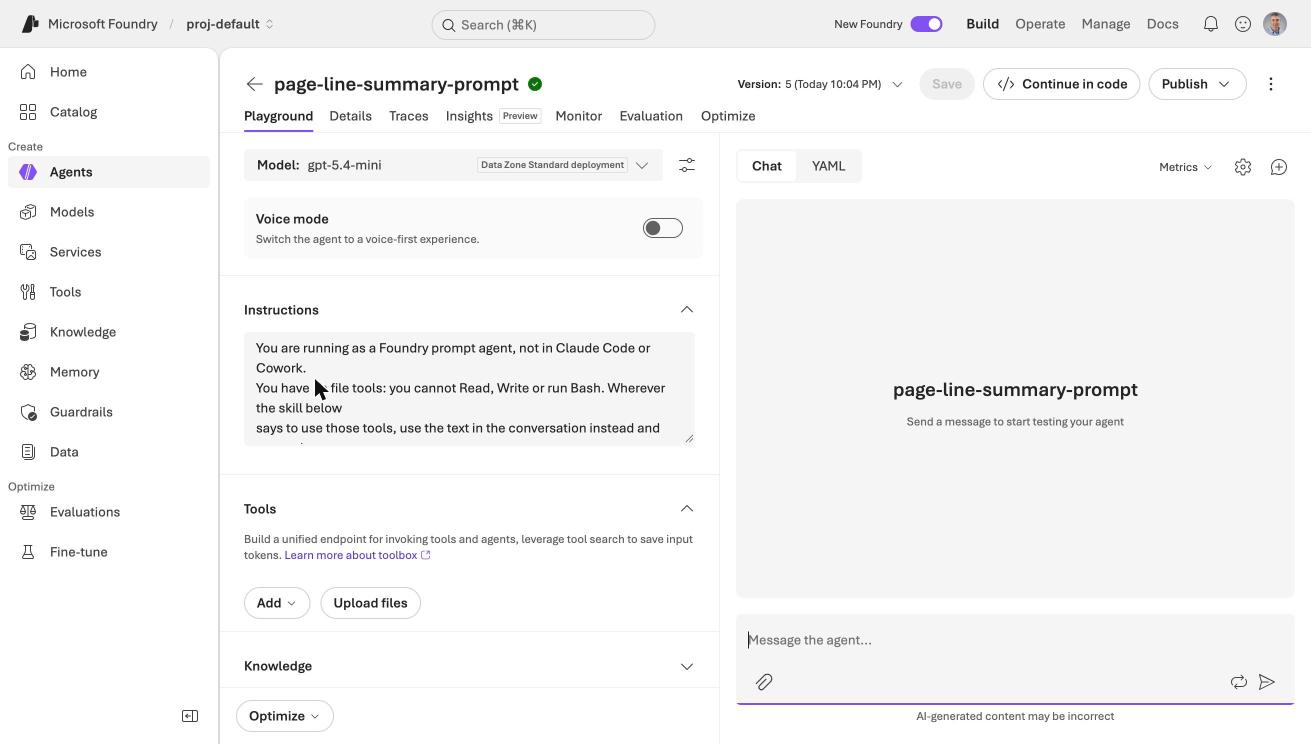Enable the Voice mode switch
This screenshot has height=744, width=1311.
(663, 228)
